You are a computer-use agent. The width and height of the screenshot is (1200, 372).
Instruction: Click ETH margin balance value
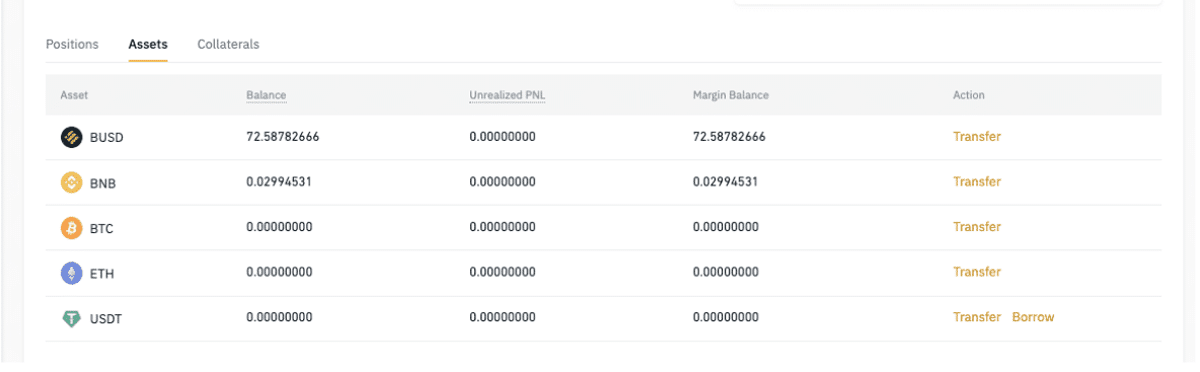tap(726, 272)
